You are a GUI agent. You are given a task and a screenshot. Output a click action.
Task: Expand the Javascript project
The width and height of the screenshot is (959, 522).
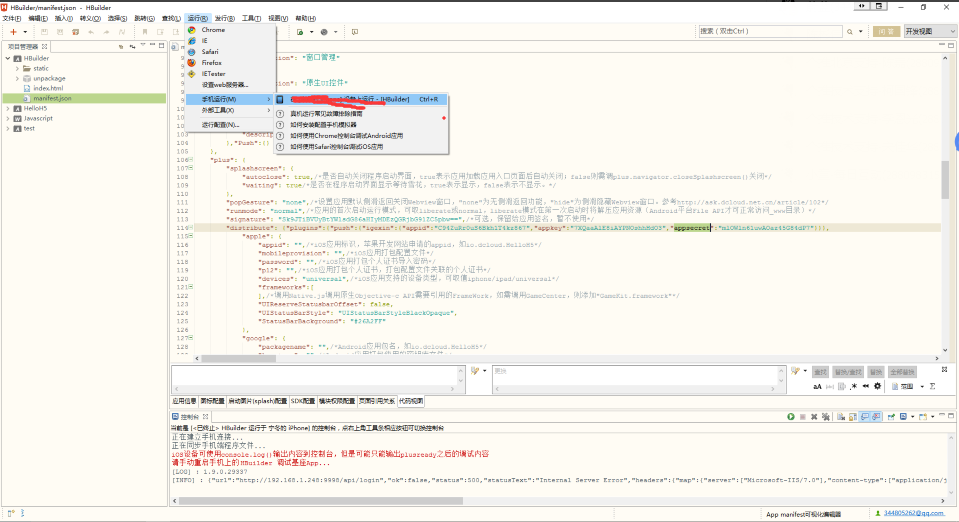[8, 118]
